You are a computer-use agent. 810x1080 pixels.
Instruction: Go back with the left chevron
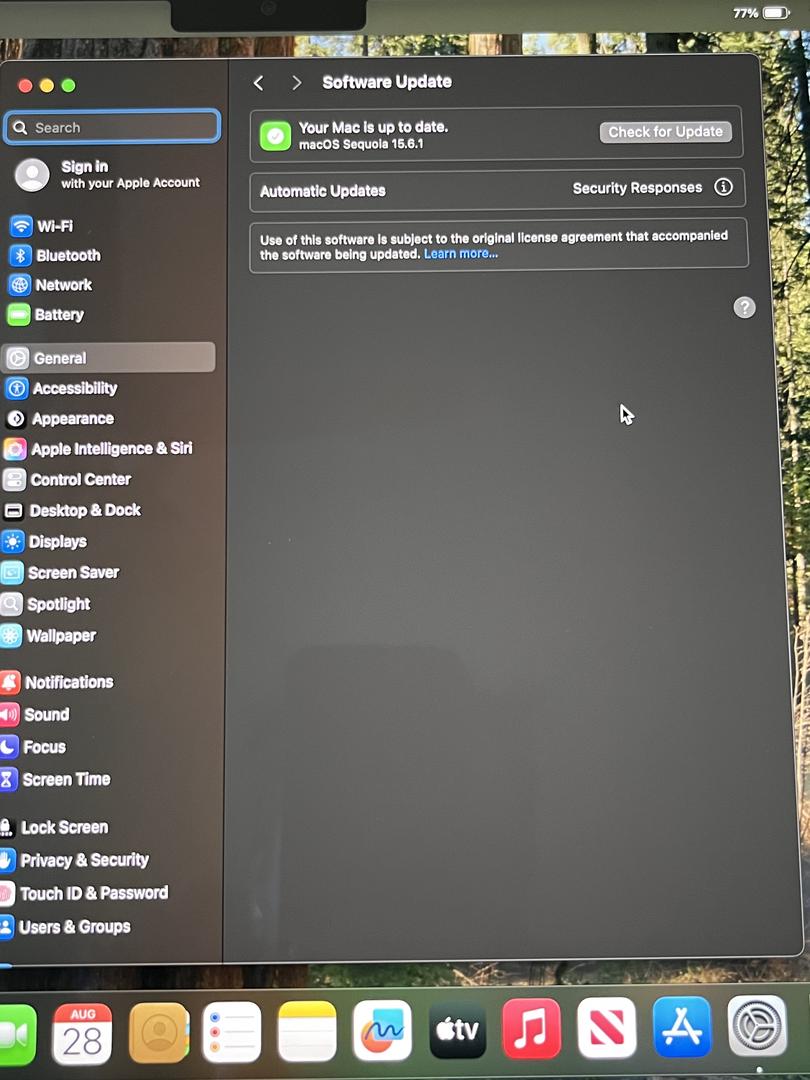(x=259, y=83)
